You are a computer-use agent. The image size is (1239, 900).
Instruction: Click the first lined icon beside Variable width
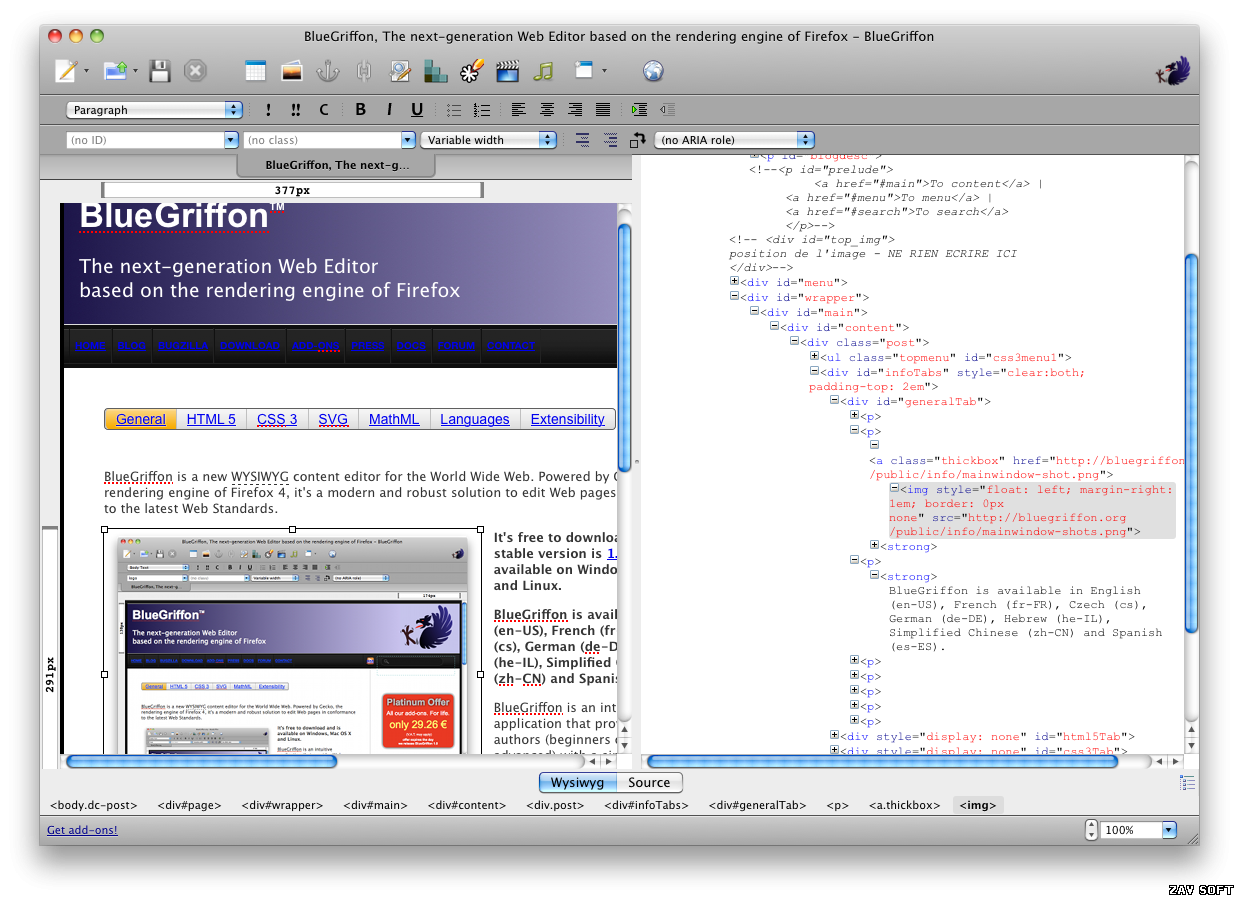pyautogui.click(x=583, y=140)
